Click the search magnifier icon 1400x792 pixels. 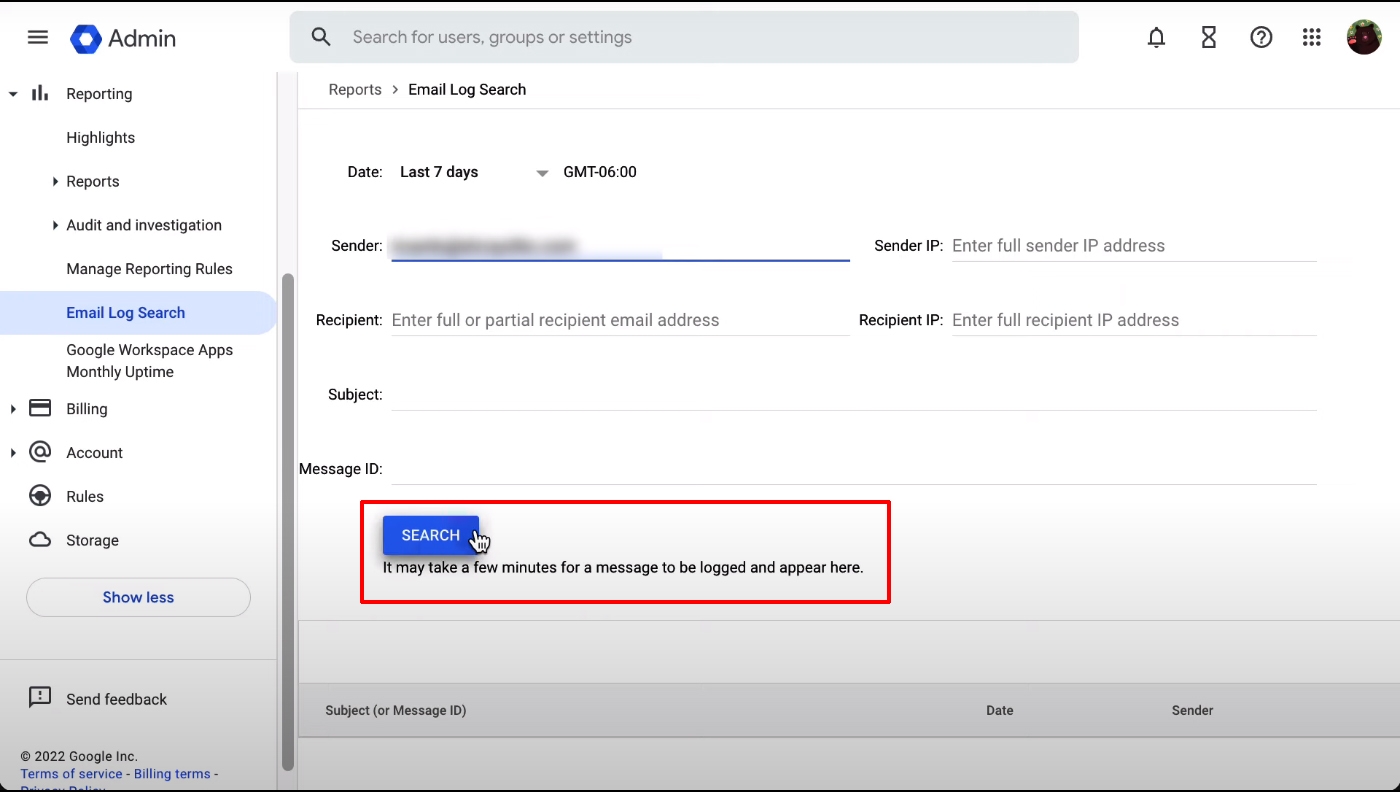pos(321,37)
